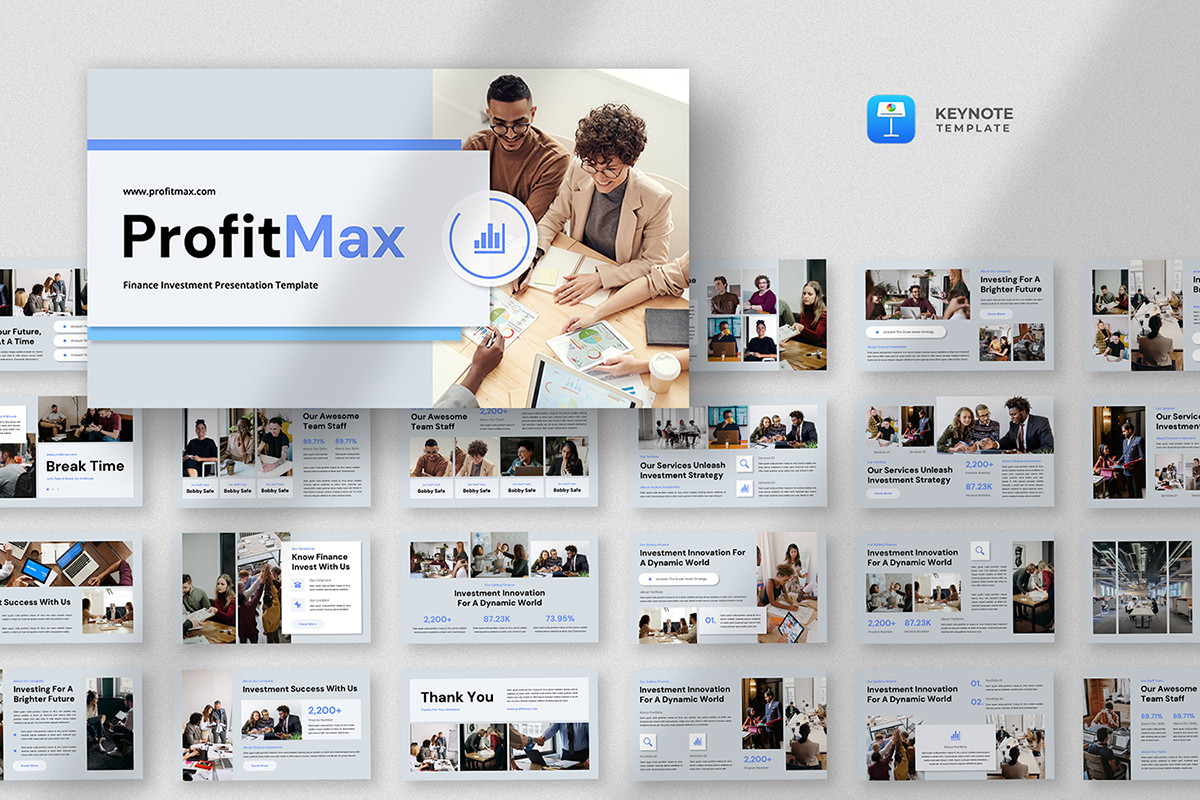Image resolution: width=1200 pixels, height=800 pixels.
Task: Select the four-member Our Awesome Team Staff slide
Action: pos(503,453)
